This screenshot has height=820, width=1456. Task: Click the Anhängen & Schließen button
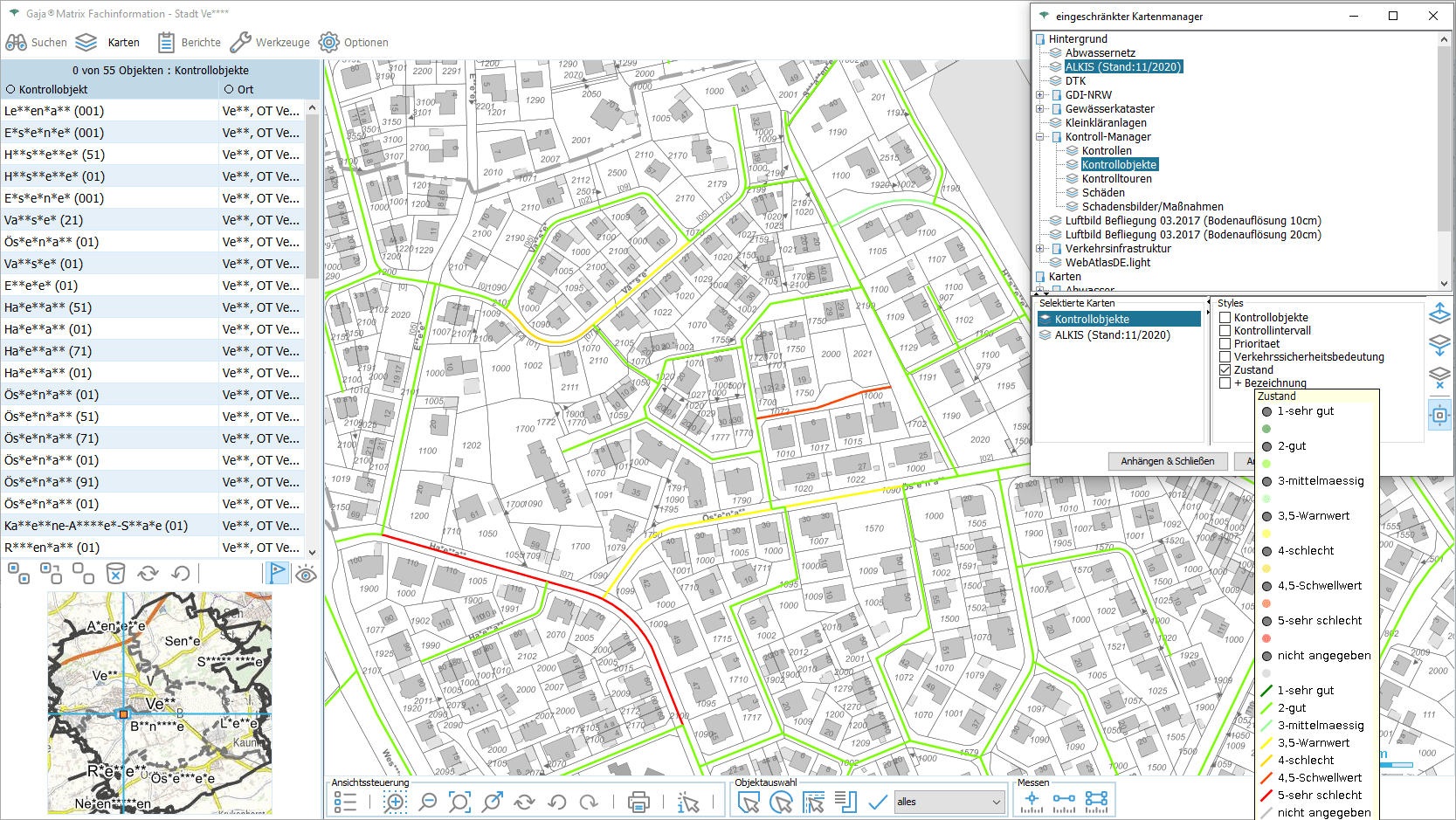(1167, 461)
